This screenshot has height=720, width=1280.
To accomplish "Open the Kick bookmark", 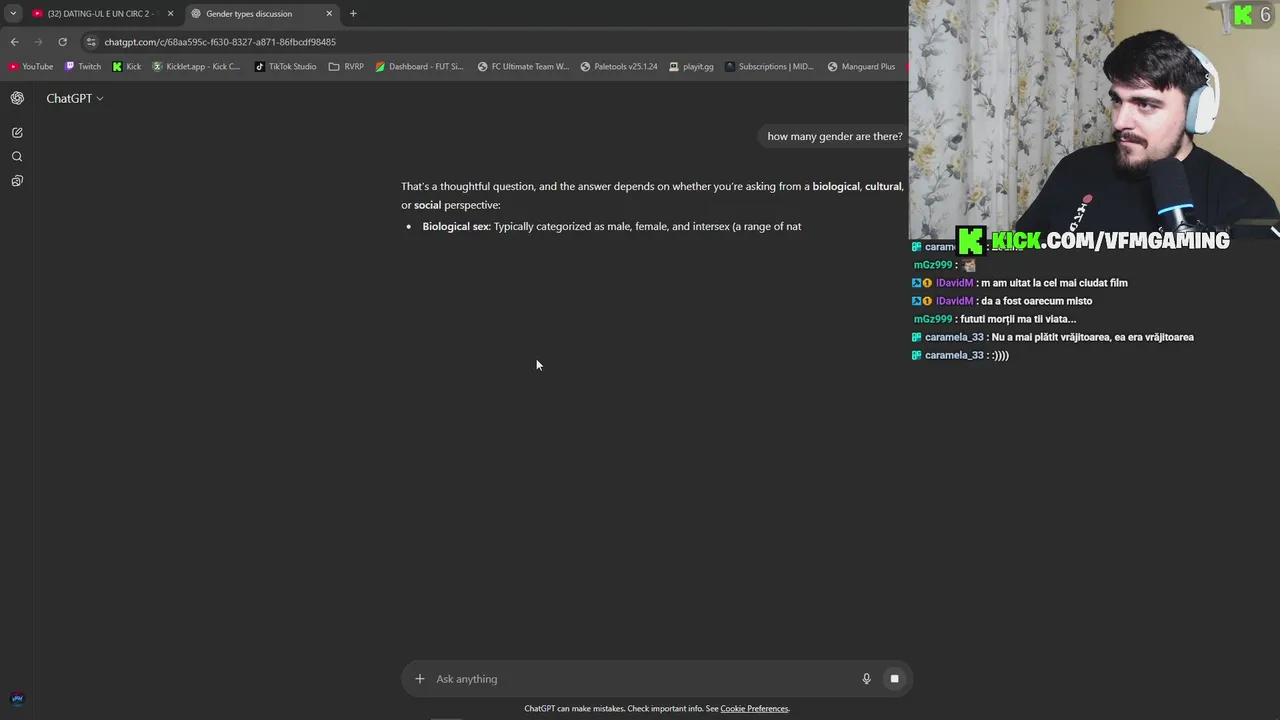I will click(x=127, y=67).
